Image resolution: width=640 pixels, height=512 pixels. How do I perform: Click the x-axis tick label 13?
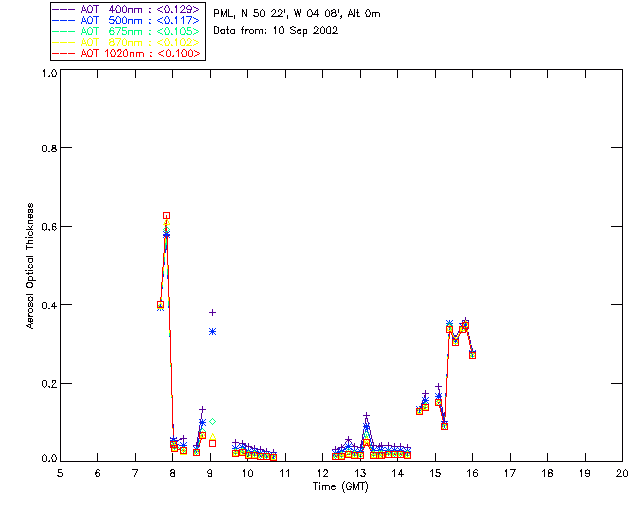coord(360,473)
